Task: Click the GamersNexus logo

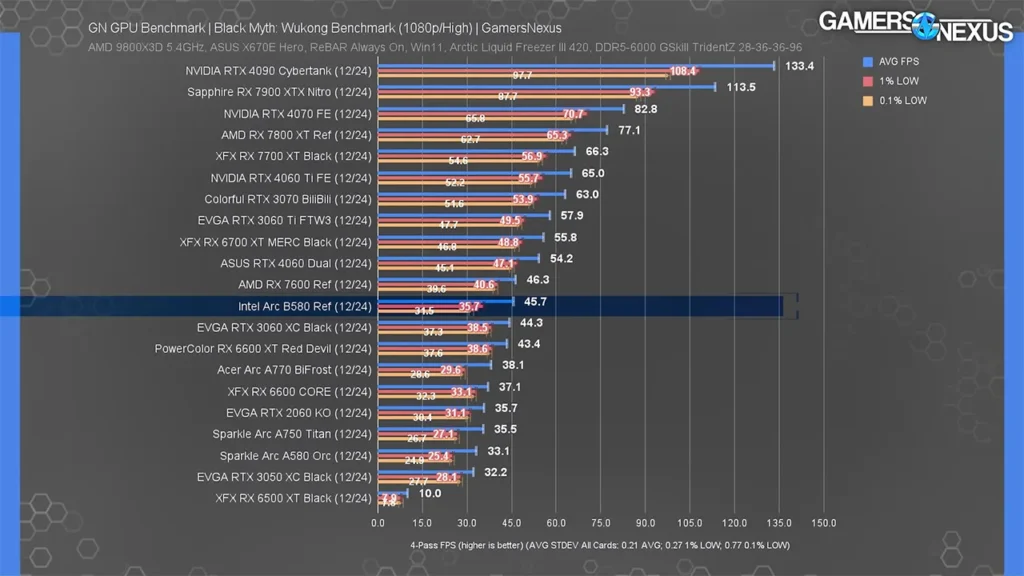Action: pyautogui.click(x=916, y=26)
